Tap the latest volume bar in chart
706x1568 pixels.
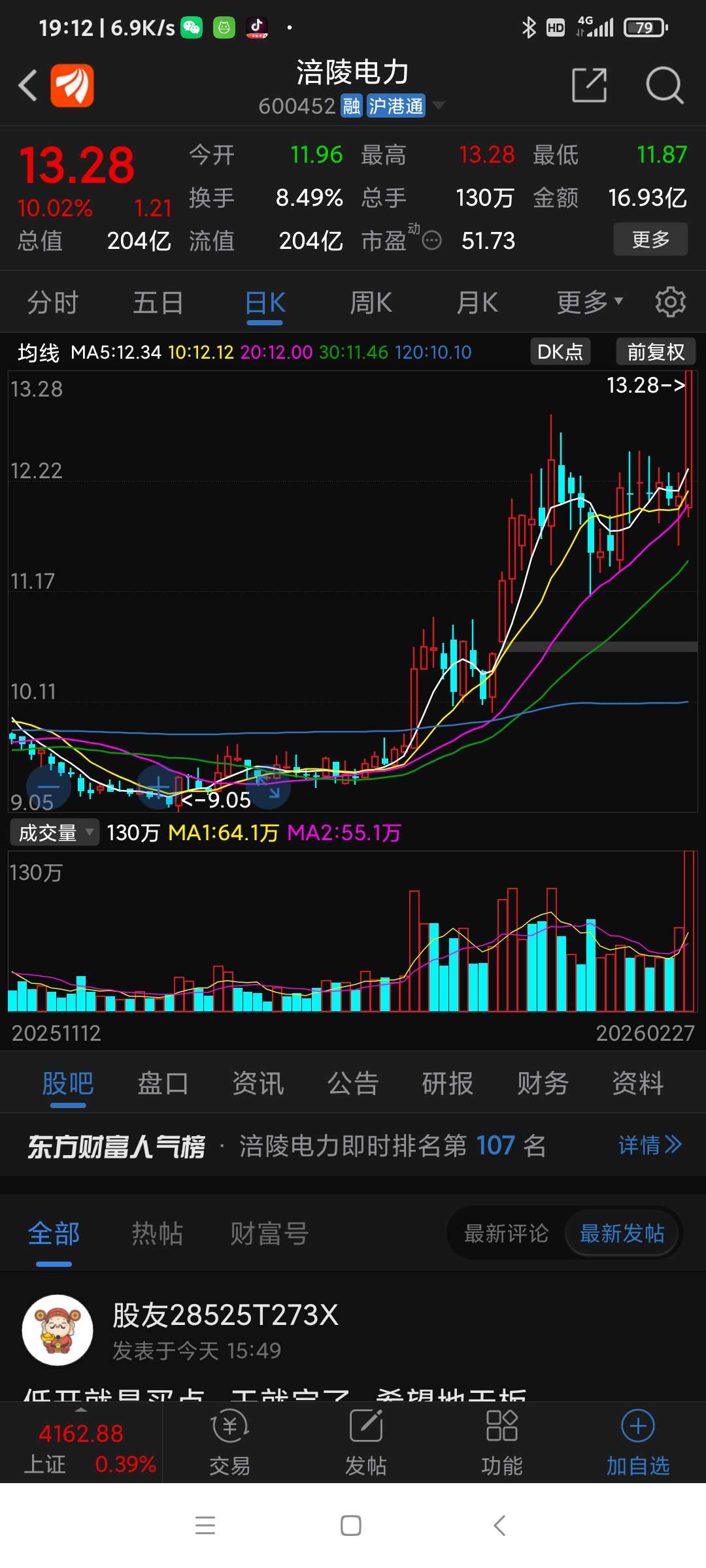[689, 931]
